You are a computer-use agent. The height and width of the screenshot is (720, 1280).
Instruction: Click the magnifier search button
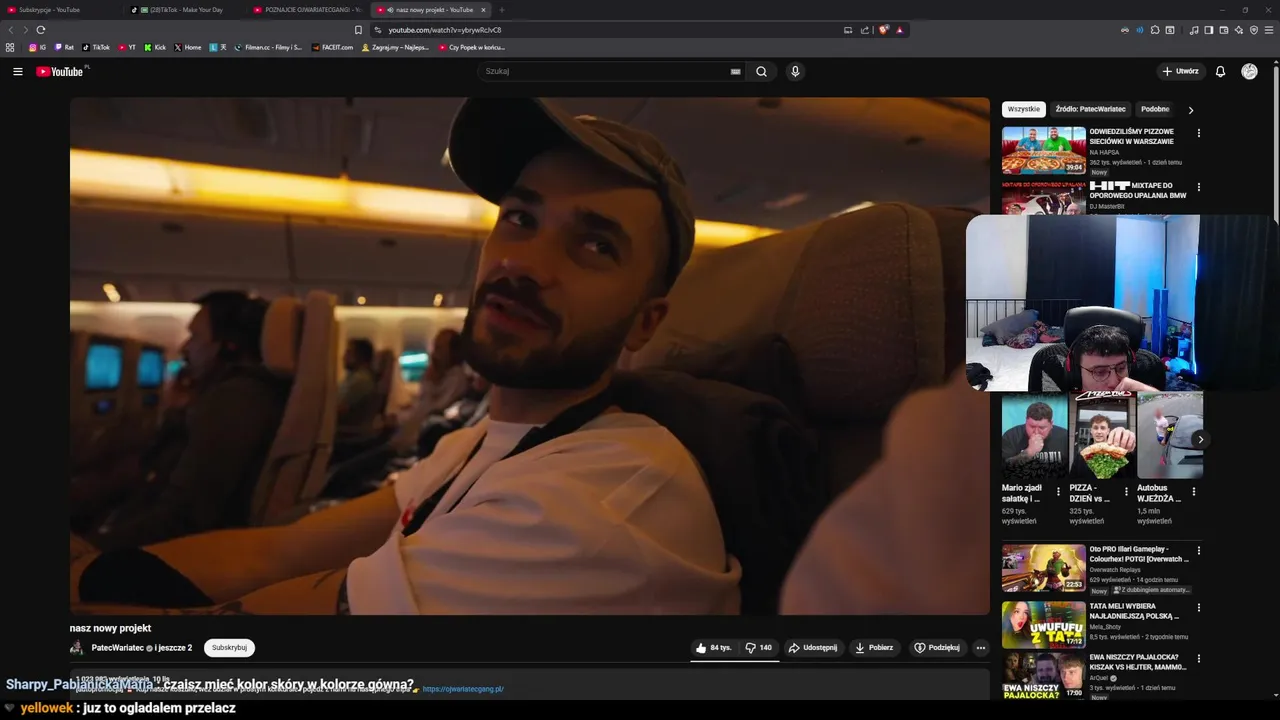click(x=761, y=71)
